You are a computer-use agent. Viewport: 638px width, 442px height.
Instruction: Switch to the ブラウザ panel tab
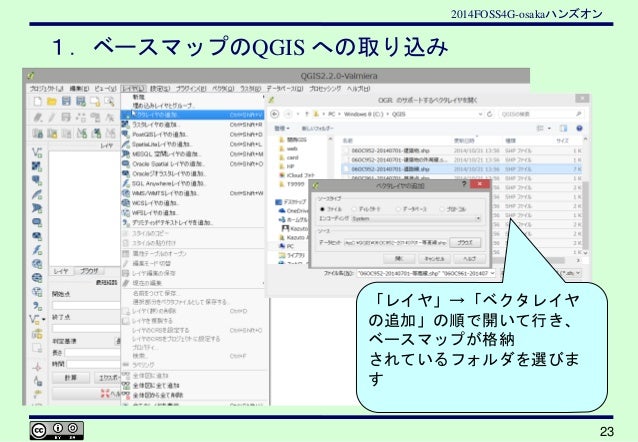click(89, 271)
